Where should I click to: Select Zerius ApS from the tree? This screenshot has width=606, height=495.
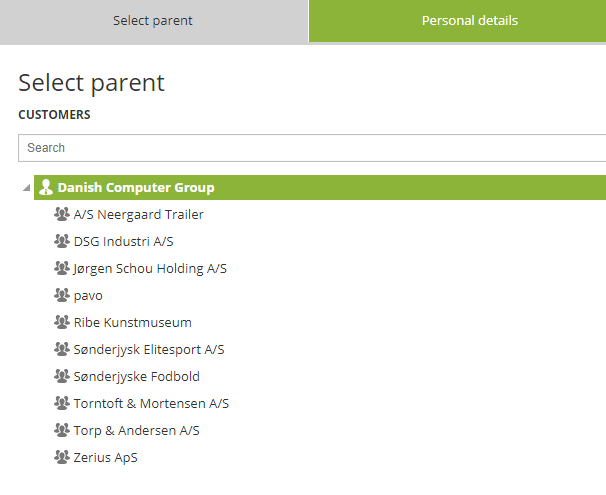106,458
